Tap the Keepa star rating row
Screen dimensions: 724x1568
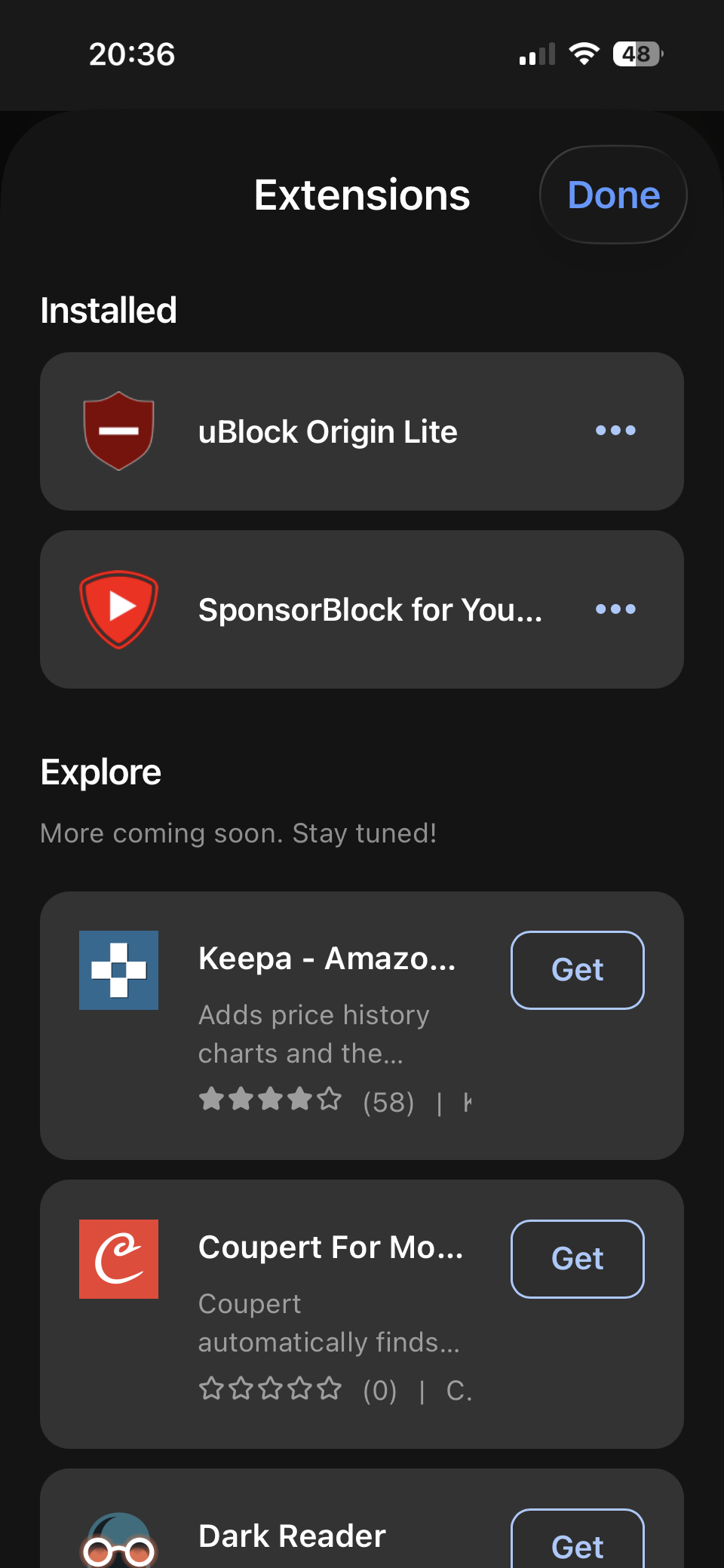click(270, 1100)
